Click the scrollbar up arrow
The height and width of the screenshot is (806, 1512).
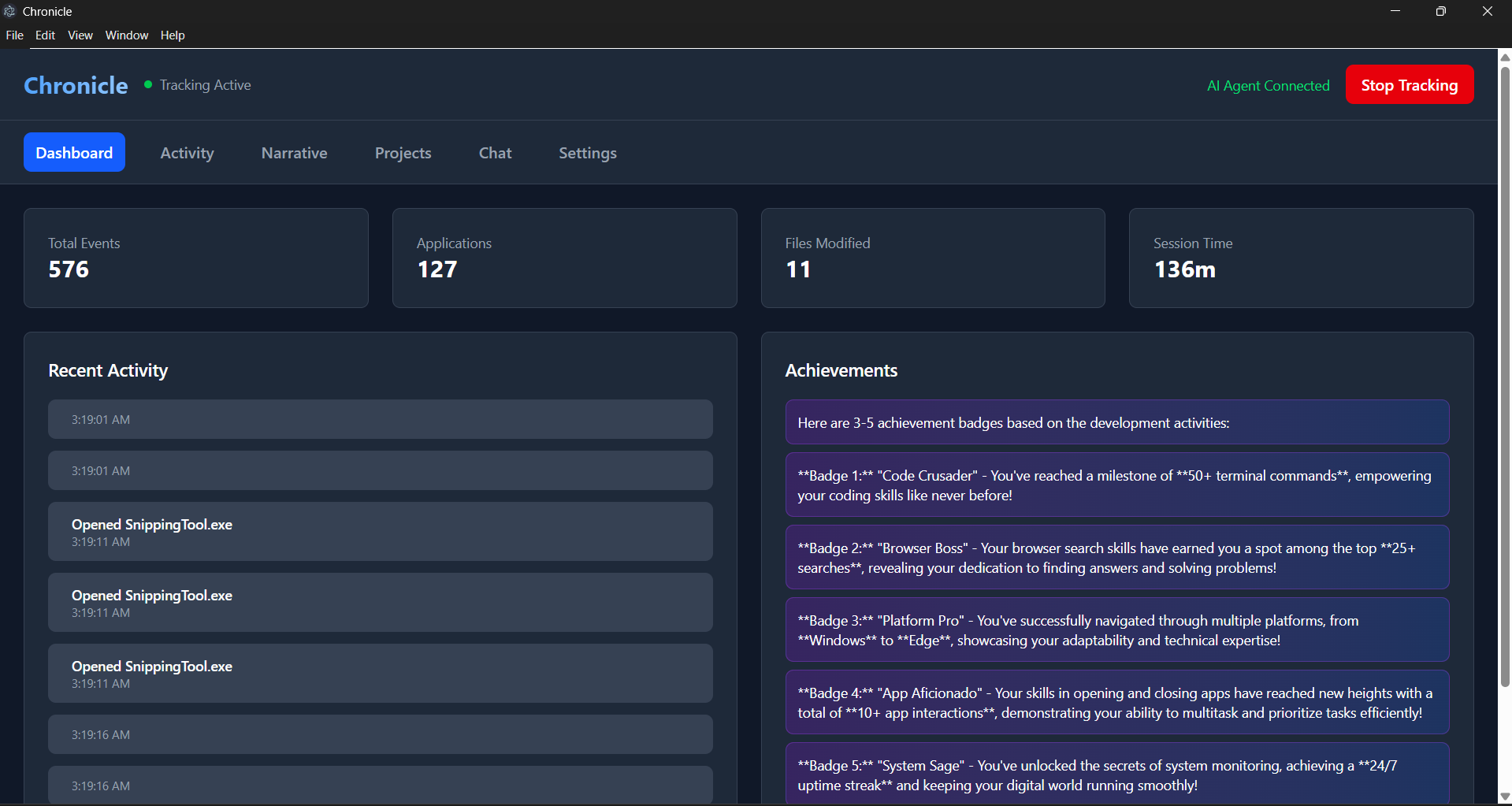pos(1503,57)
